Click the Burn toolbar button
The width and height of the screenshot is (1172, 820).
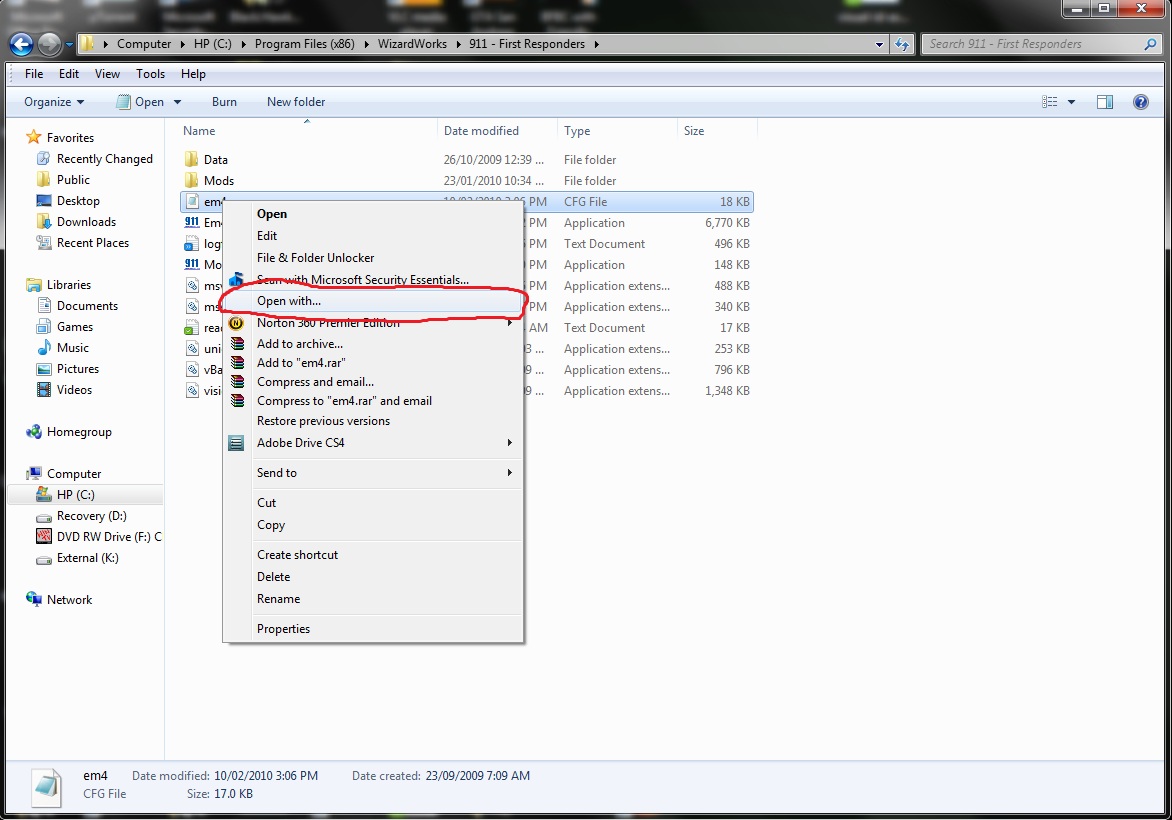click(224, 102)
